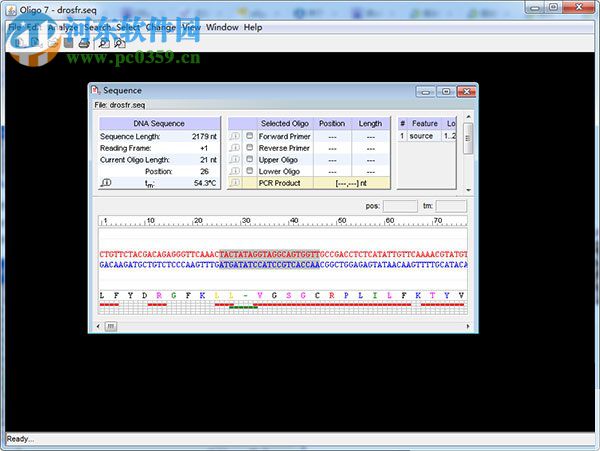Open Reverse Primer info icon
Image resolution: width=600 pixels, height=451 pixels.
point(235,148)
